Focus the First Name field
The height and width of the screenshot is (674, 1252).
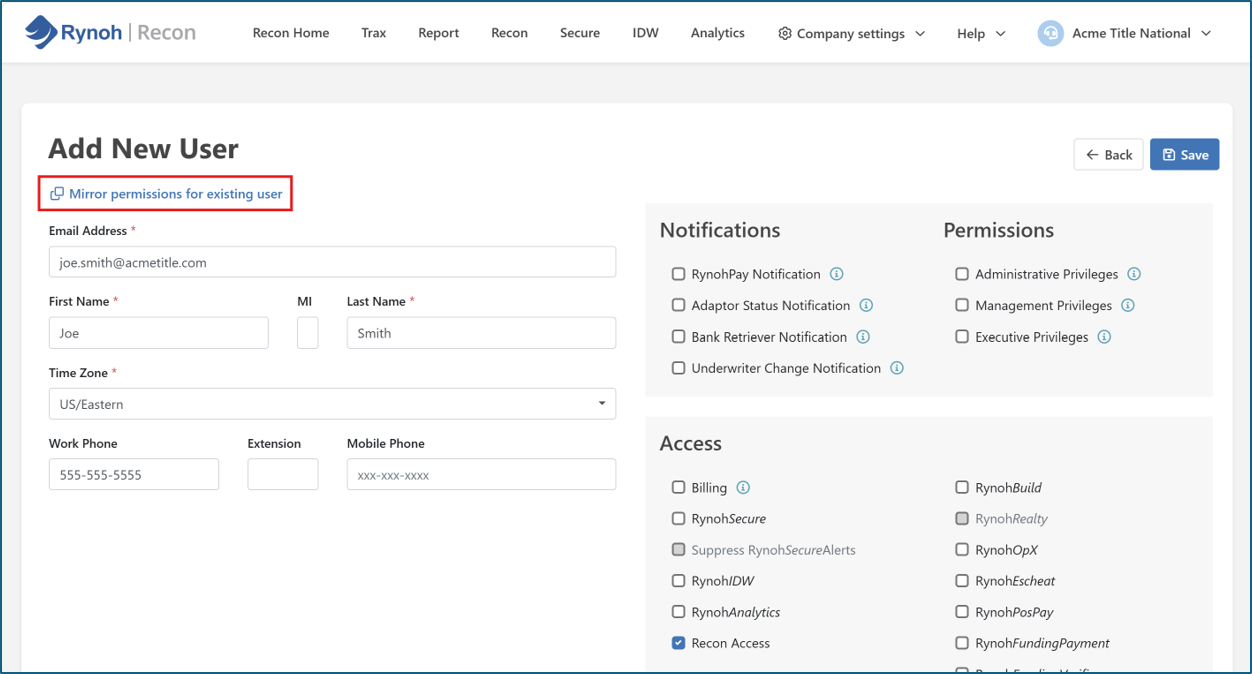pyautogui.click(x=158, y=333)
